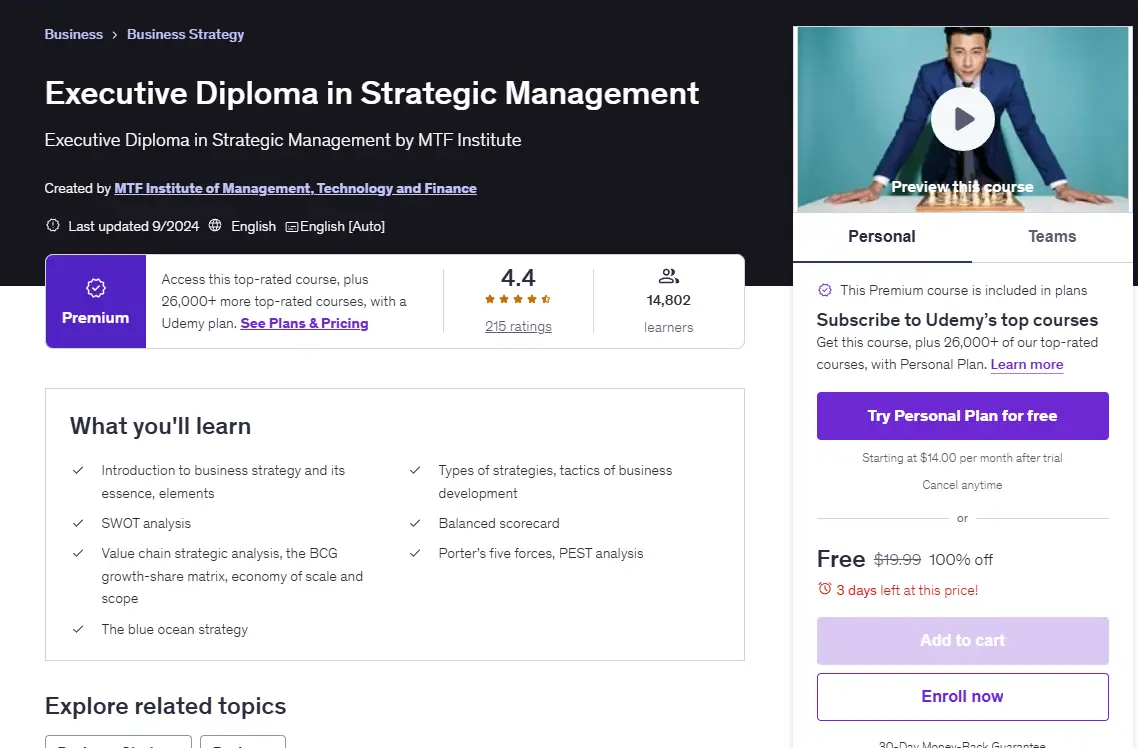1138x748 pixels.
Task: Click the last updated clock icon
Action: tap(53, 226)
